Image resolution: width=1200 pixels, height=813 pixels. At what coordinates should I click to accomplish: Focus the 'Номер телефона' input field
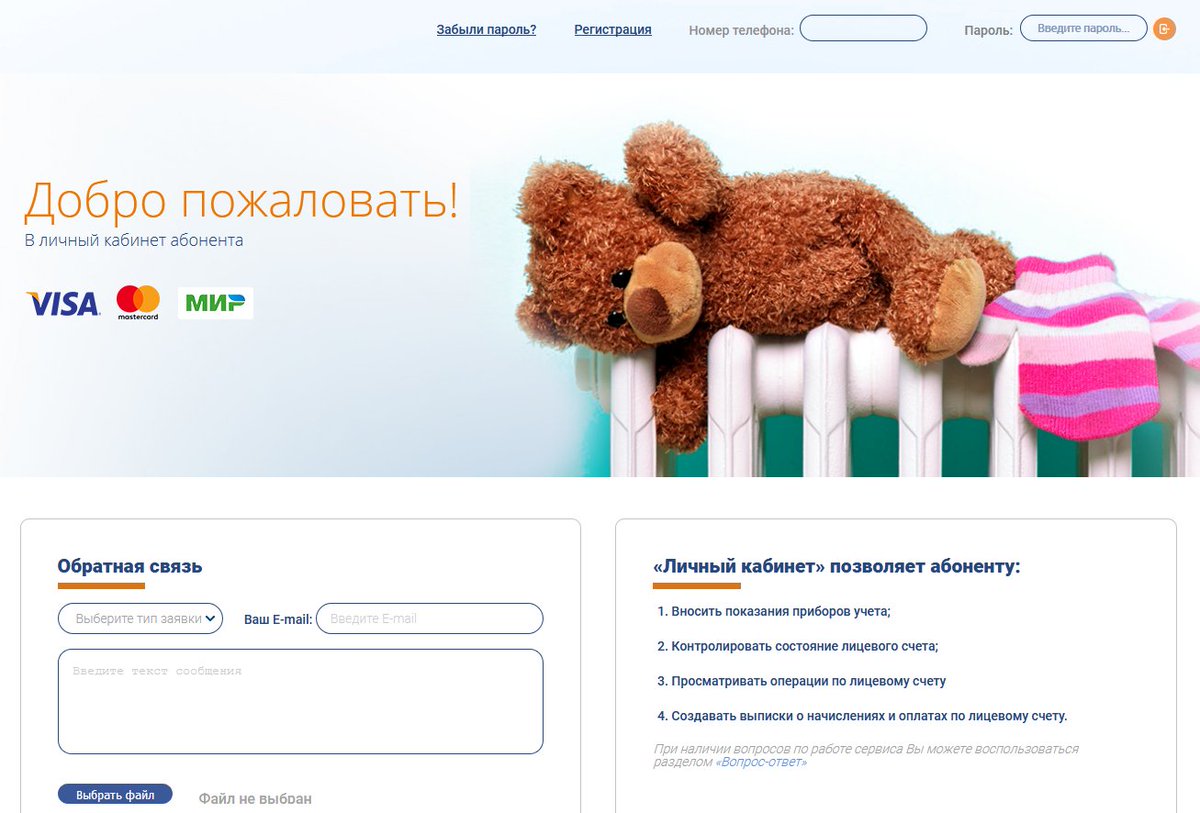(x=863, y=28)
